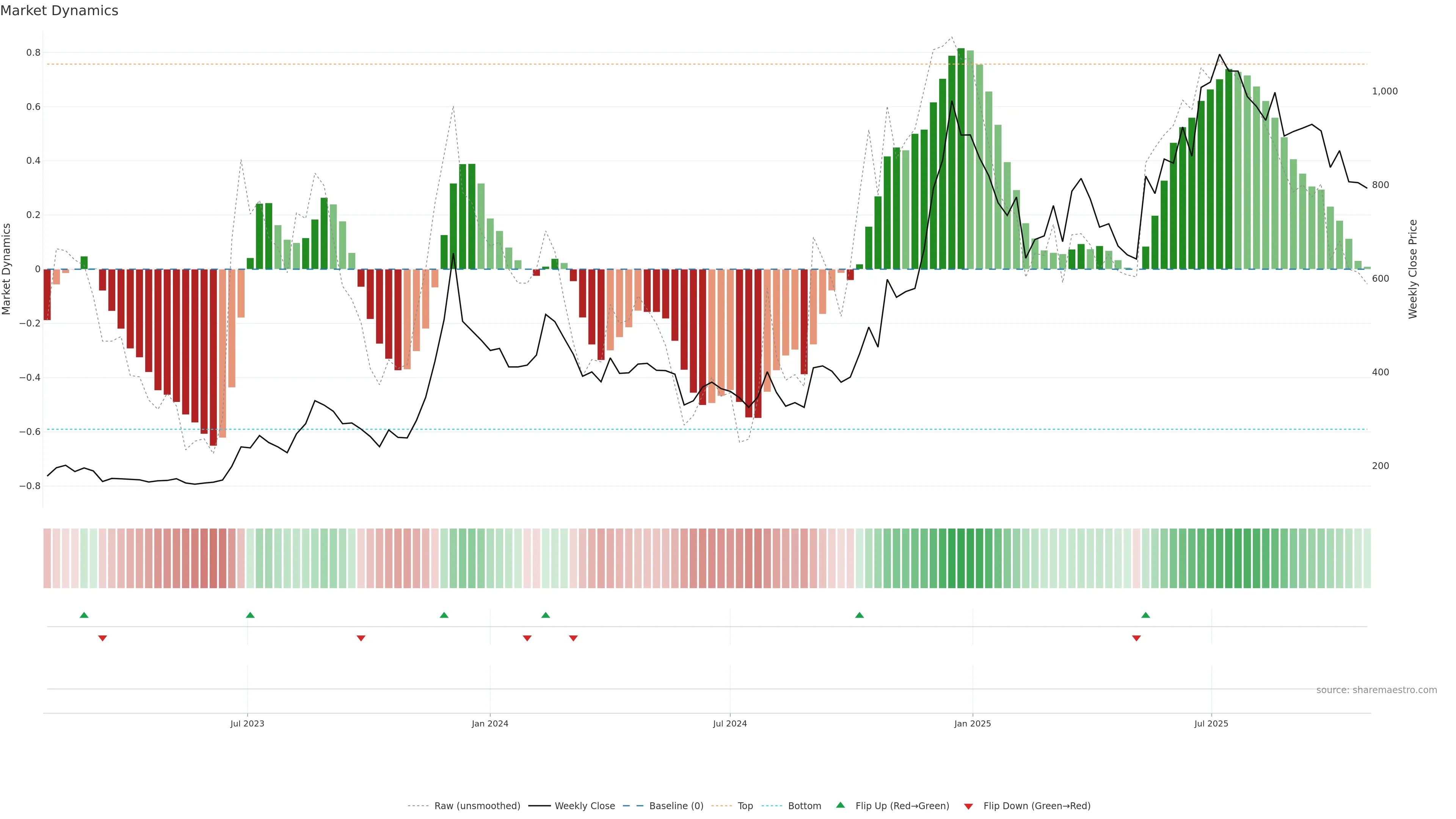Click the Market Dynamics chart title

60,11
